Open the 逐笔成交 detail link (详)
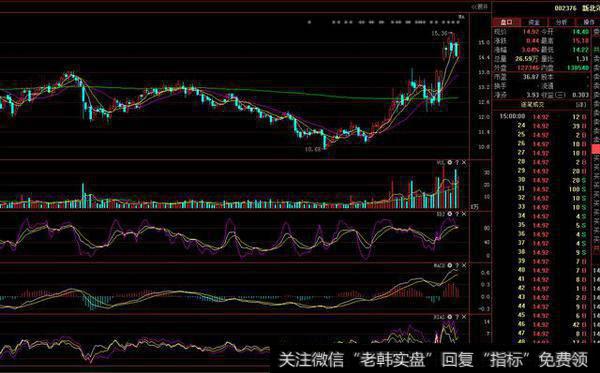Image resolution: width=600 pixels, height=373 pixels. (580, 104)
